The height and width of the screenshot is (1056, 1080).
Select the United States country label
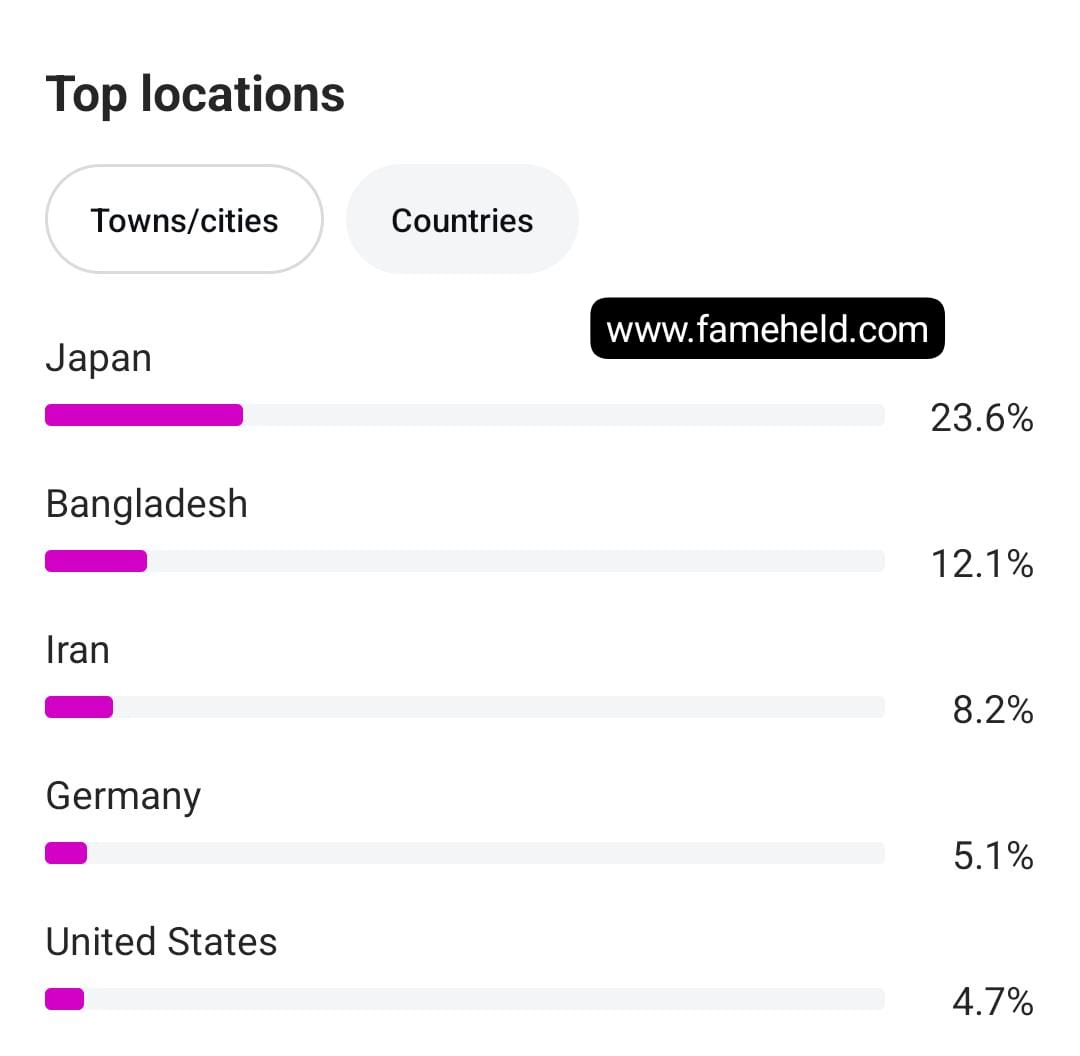pos(161,942)
